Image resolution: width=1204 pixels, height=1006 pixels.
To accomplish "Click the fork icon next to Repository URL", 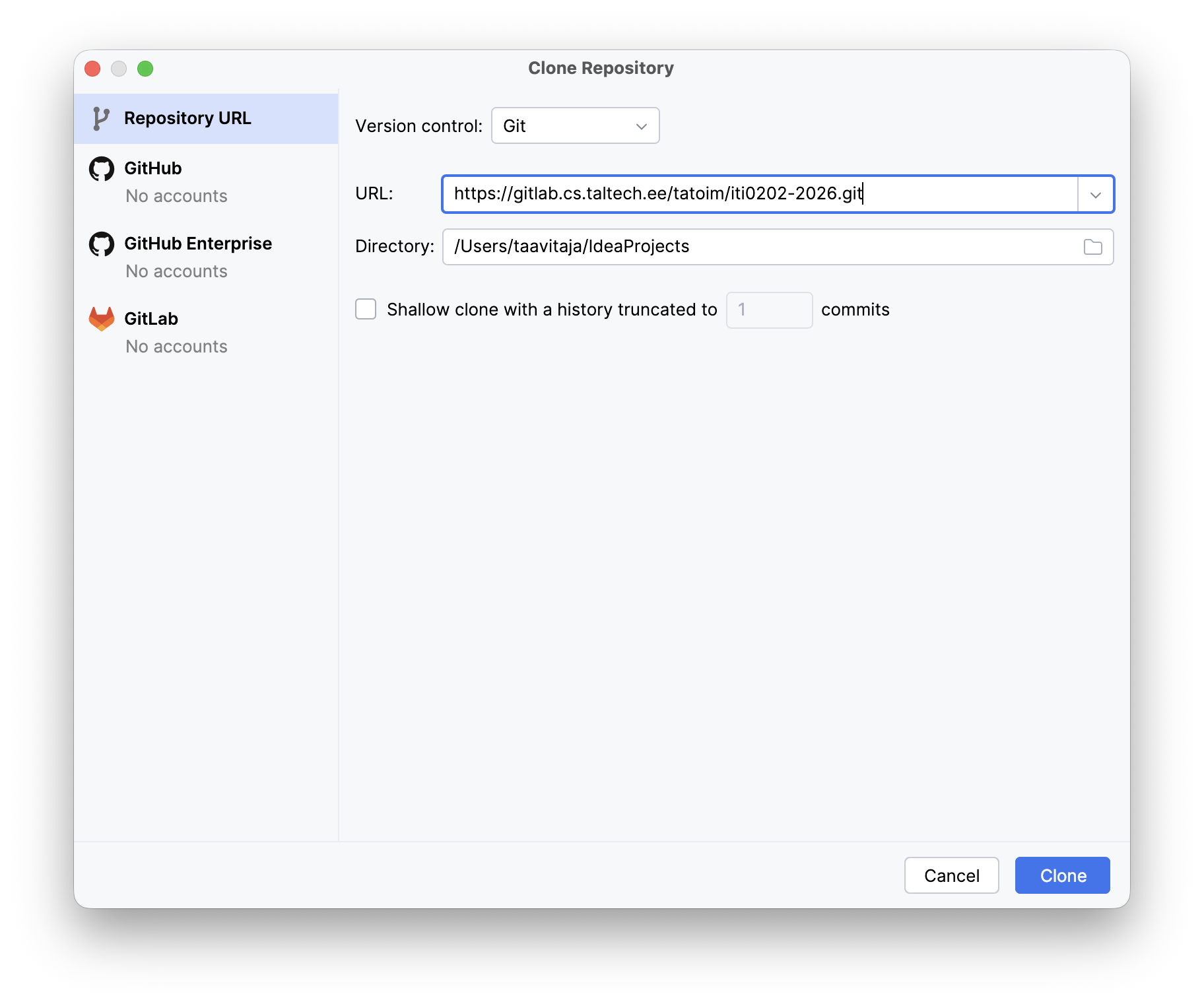I will (100, 117).
